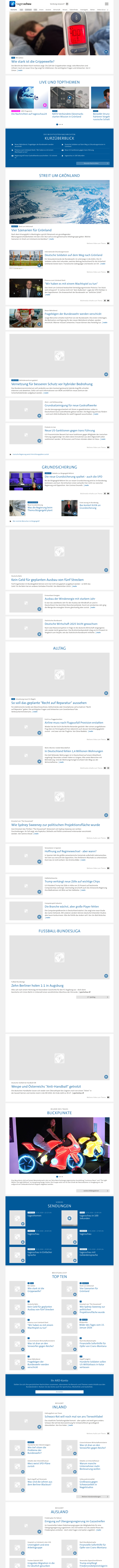Open the 'Deutsche Soldaten auf dem Weg nach Grönland' article

coord(73,255)
